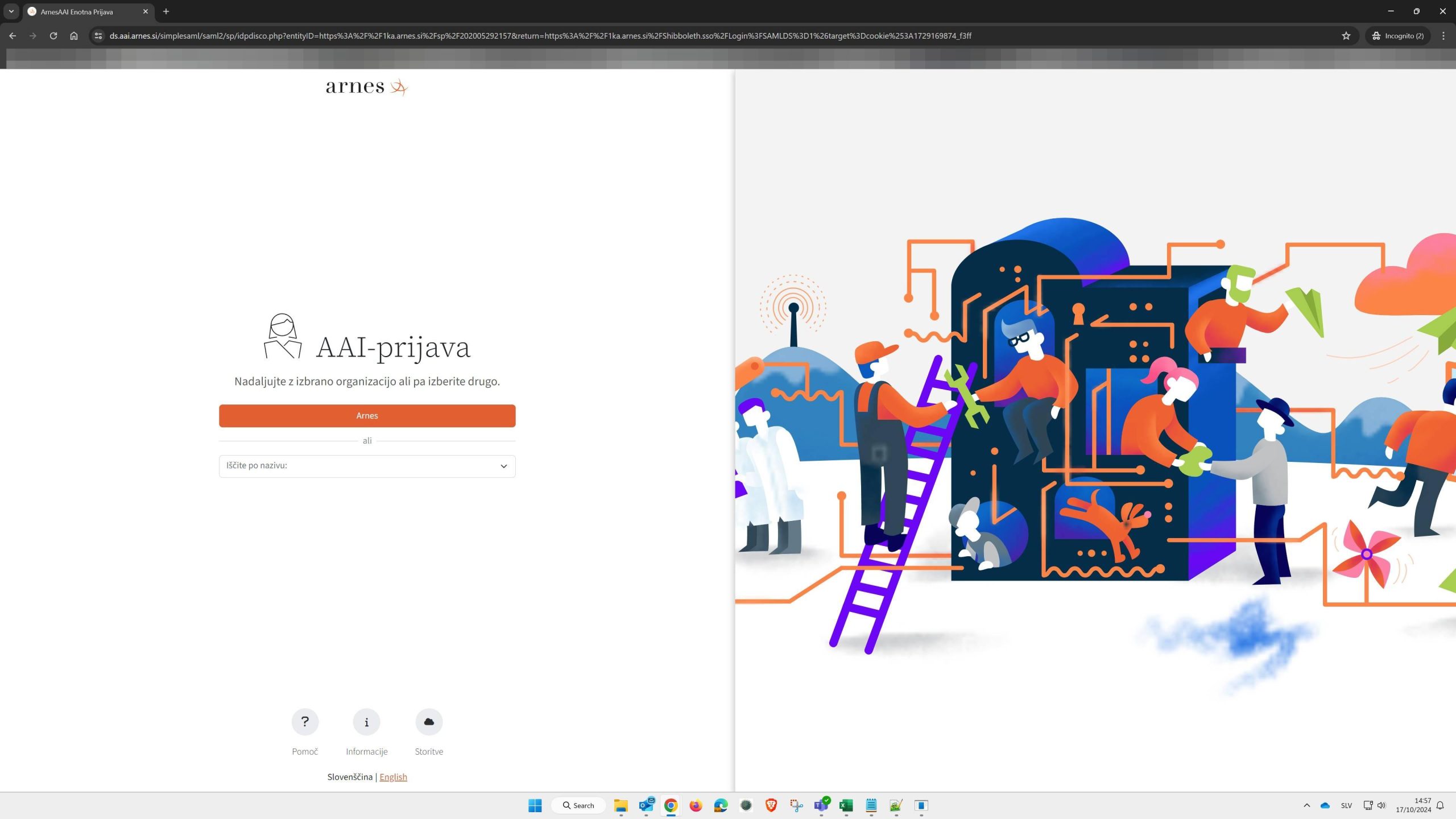Screen dimensions: 1456x819
Task: Expand the Iščite po nazivu dropdown
Action: point(367,466)
